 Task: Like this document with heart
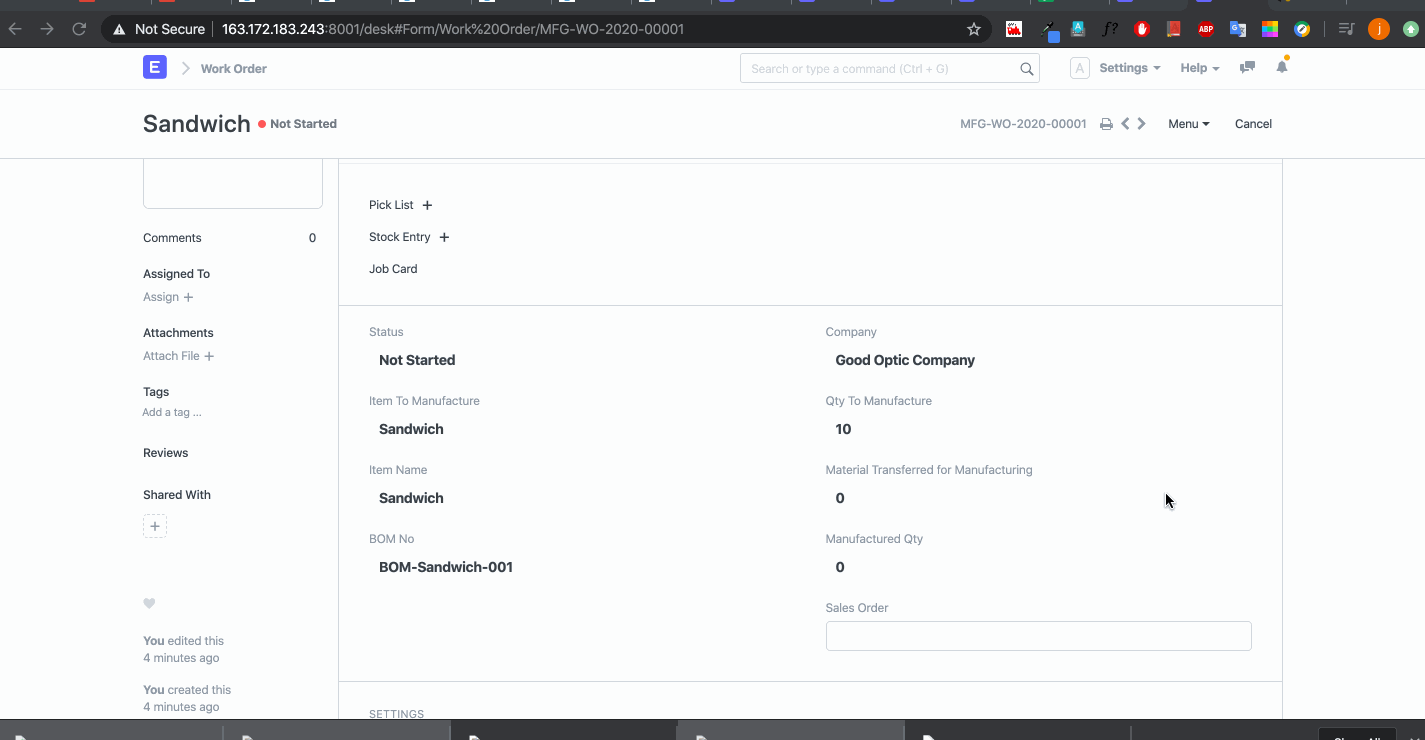(149, 603)
